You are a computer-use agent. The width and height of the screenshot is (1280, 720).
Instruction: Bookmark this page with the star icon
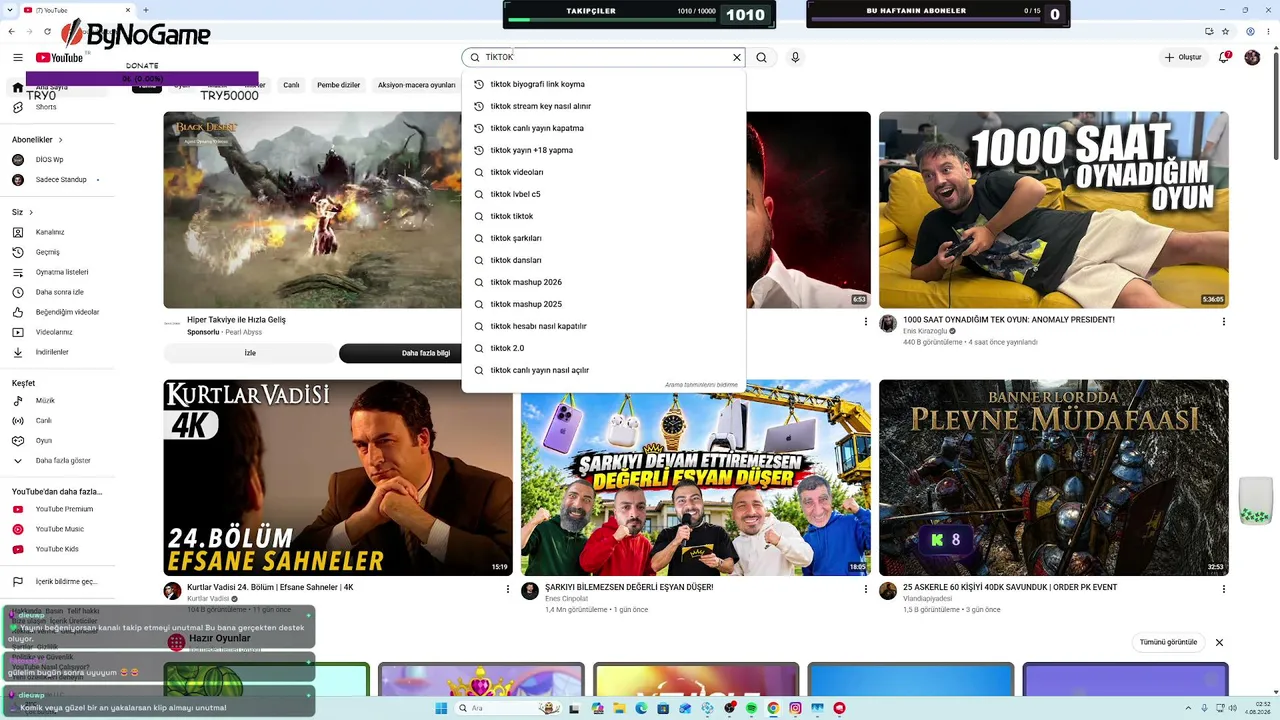pos(1227,32)
